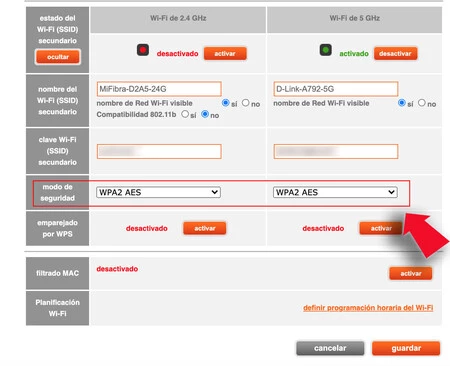The height and width of the screenshot is (366, 450).
Task: Set 2.4 GHz network visible to sí
Action: pos(226,103)
